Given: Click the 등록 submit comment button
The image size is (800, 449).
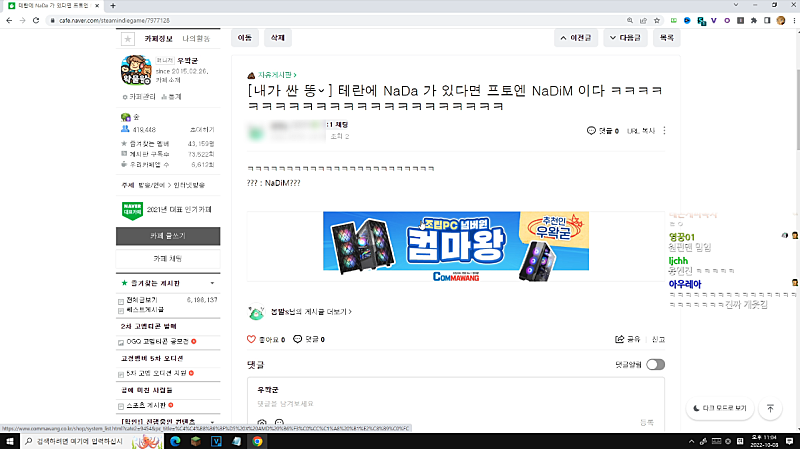Looking at the screenshot, I should click(646, 422).
